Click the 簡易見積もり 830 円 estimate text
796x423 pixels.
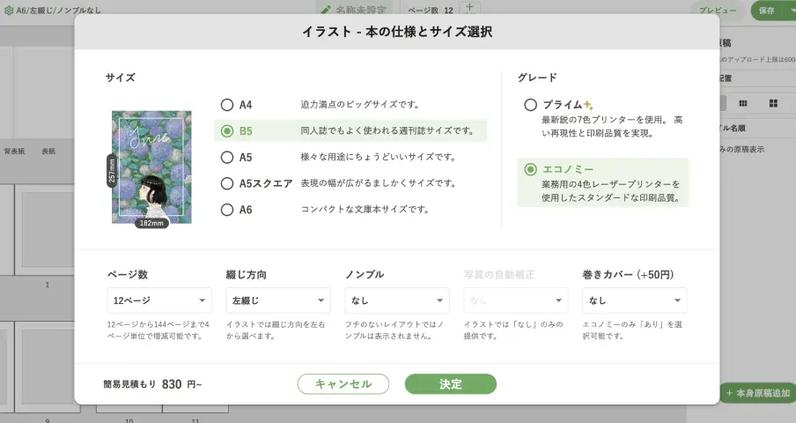(x=152, y=384)
